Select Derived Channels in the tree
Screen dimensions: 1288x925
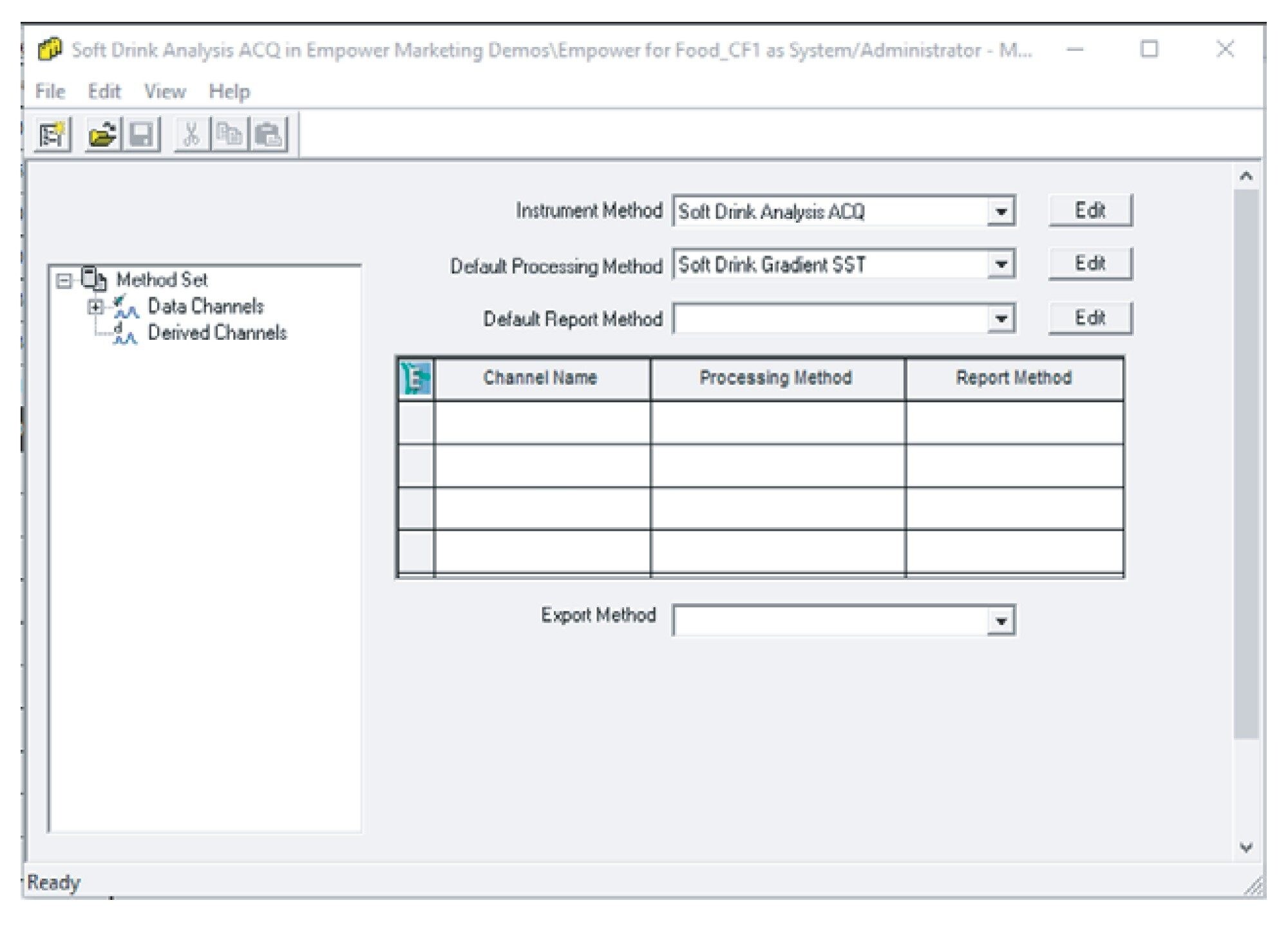click(x=217, y=333)
